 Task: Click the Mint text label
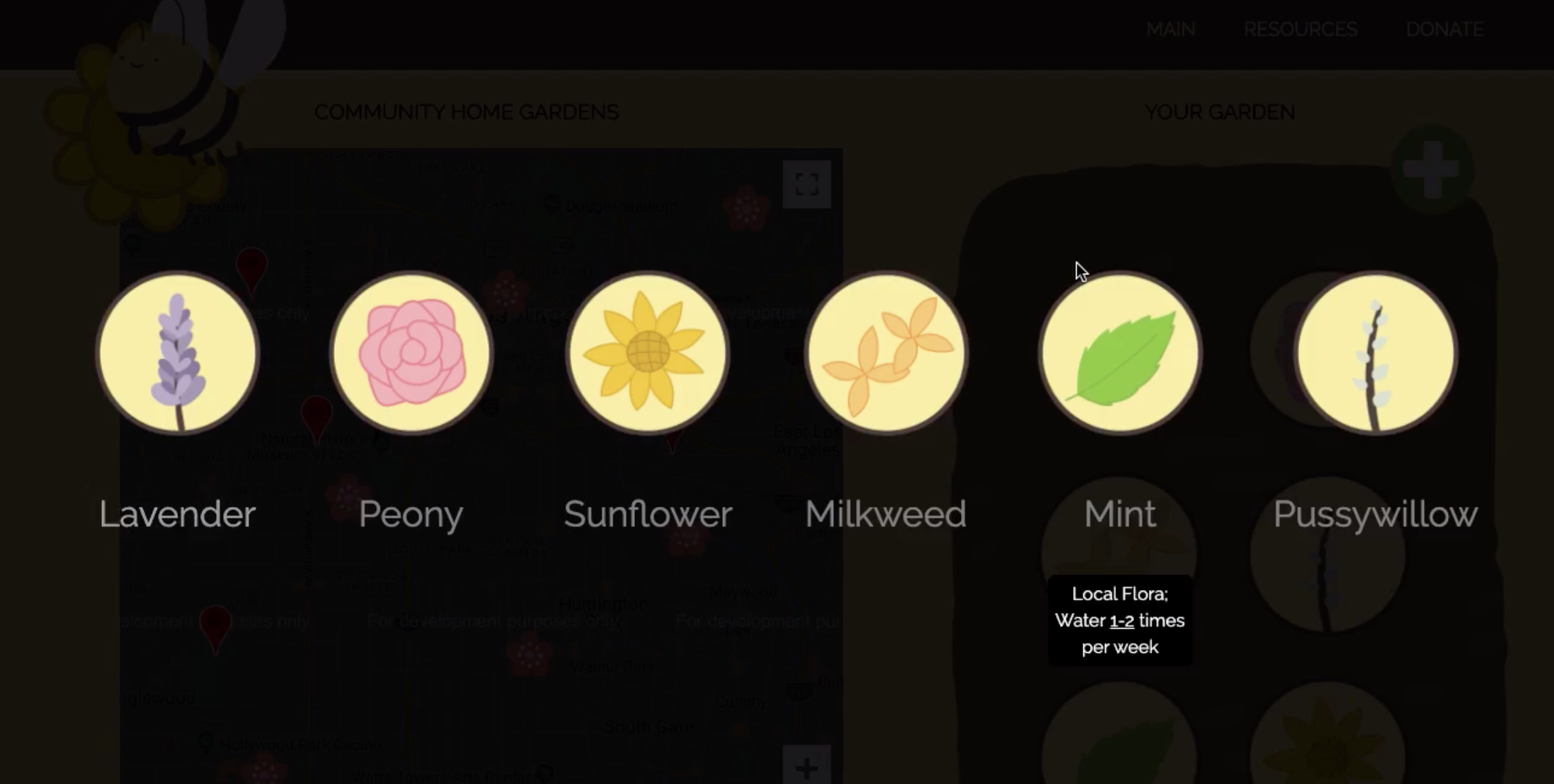pos(1120,514)
